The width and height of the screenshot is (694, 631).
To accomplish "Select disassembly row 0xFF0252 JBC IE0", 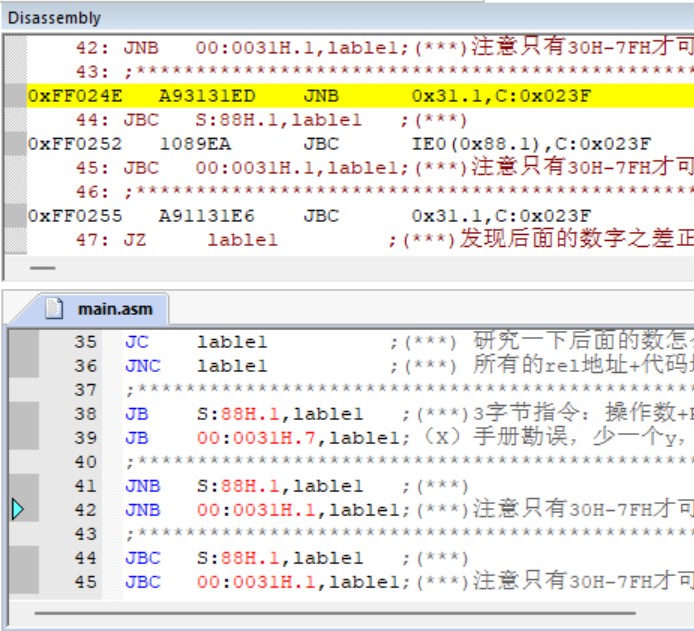I will [360, 144].
